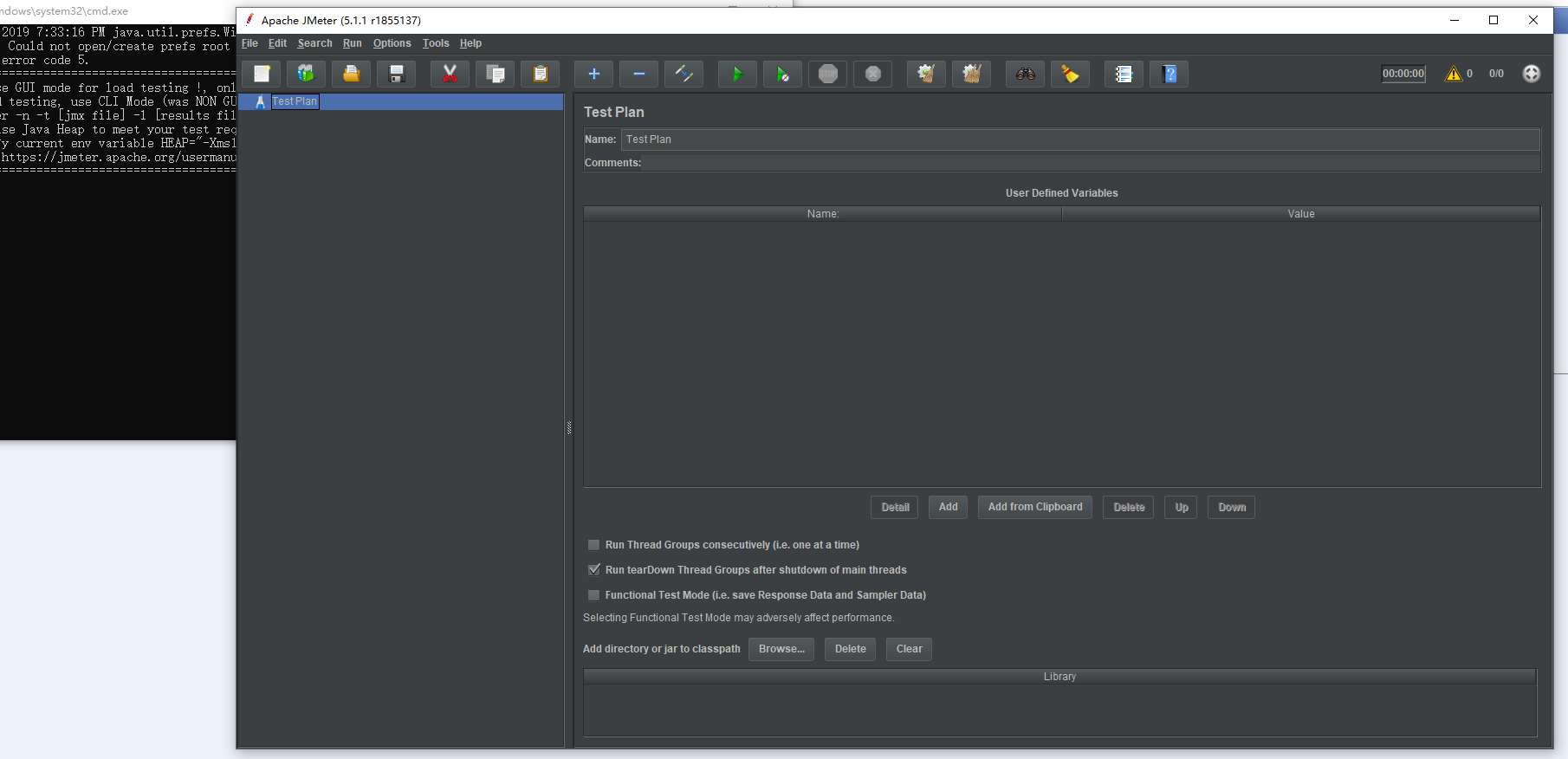Open Search with binoculars icon
The width and height of the screenshot is (1568, 759).
tap(1026, 74)
